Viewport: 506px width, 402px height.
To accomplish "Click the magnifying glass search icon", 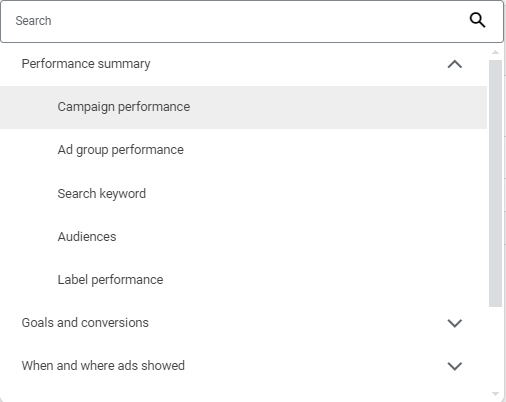I will click(477, 20).
